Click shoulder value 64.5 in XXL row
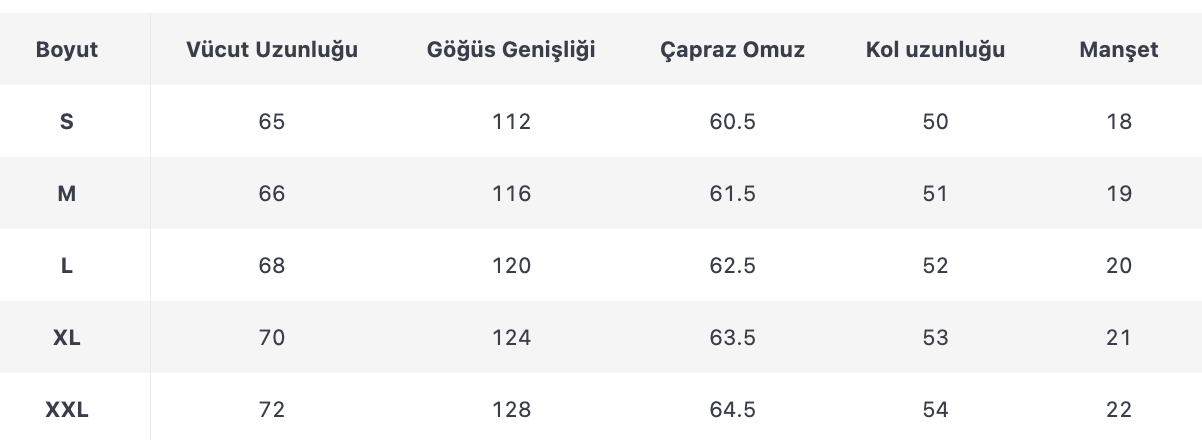The image size is (1202, 440). (733, 410)
